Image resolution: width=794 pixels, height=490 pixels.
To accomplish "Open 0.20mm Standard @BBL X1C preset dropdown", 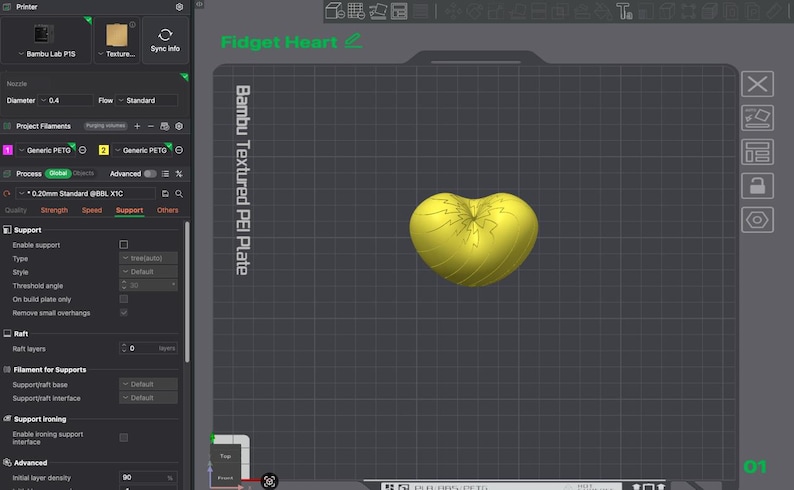I will 86,193.
